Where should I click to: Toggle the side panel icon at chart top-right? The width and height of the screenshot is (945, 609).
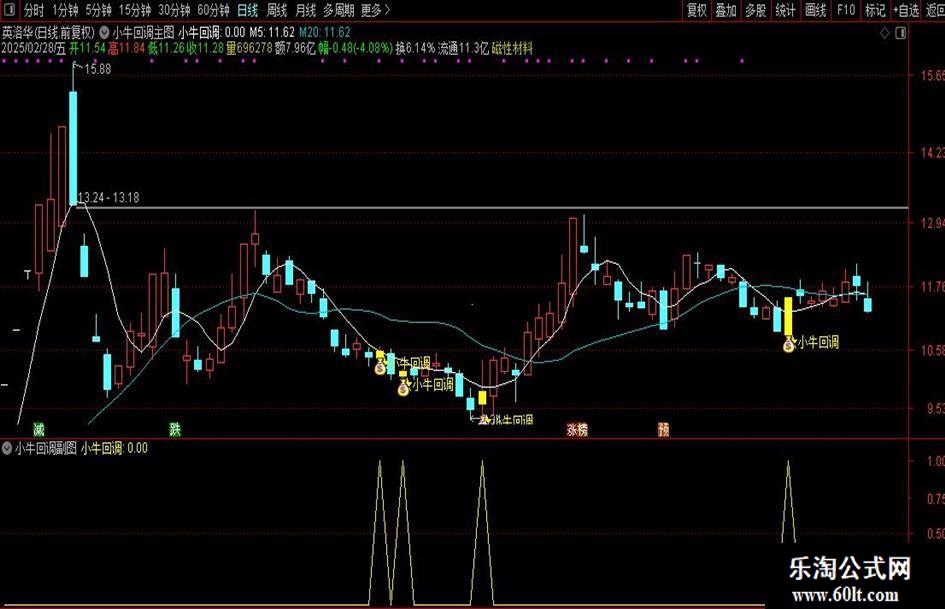(x=900, y=34)
